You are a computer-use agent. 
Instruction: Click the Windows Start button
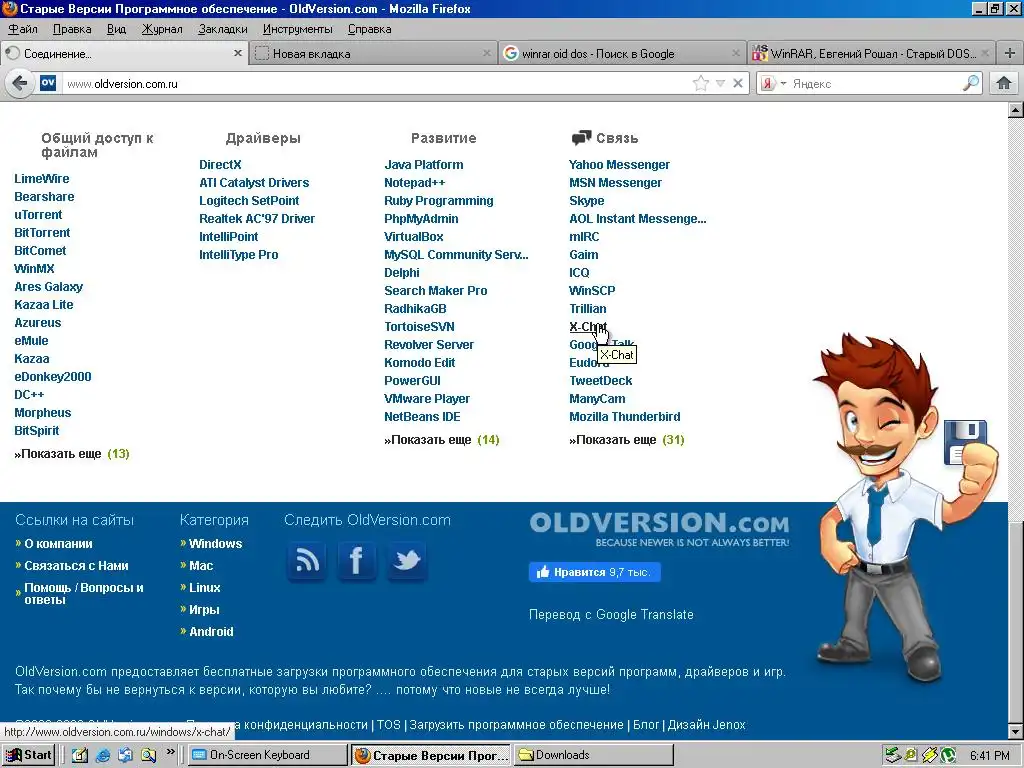tap(29, 755)
